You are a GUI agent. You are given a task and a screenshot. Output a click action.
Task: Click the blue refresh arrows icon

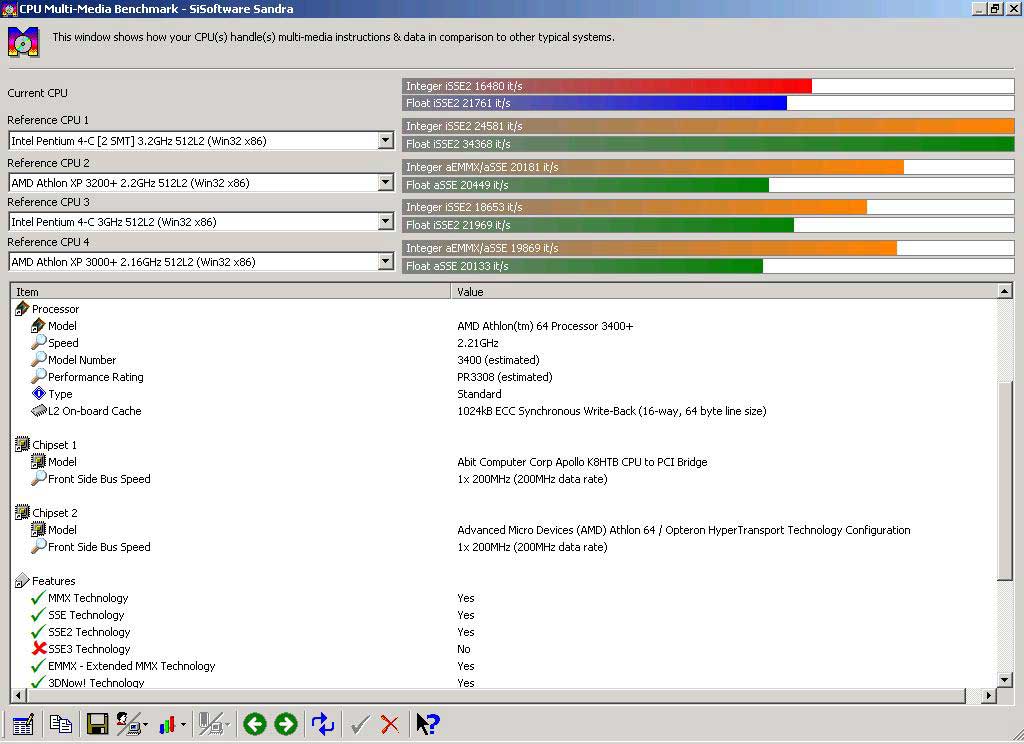[323, 724]
